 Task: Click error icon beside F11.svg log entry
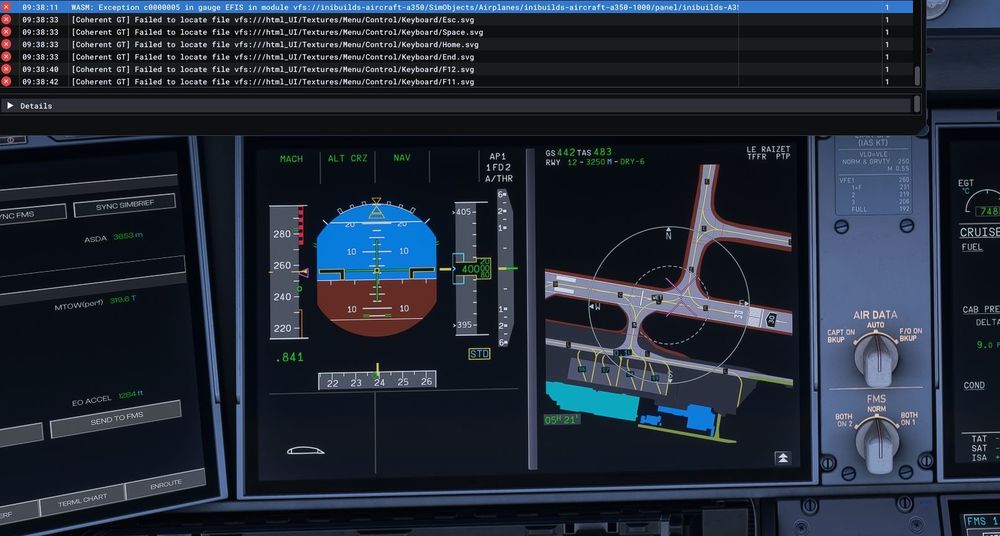click(x=6, y=81)
